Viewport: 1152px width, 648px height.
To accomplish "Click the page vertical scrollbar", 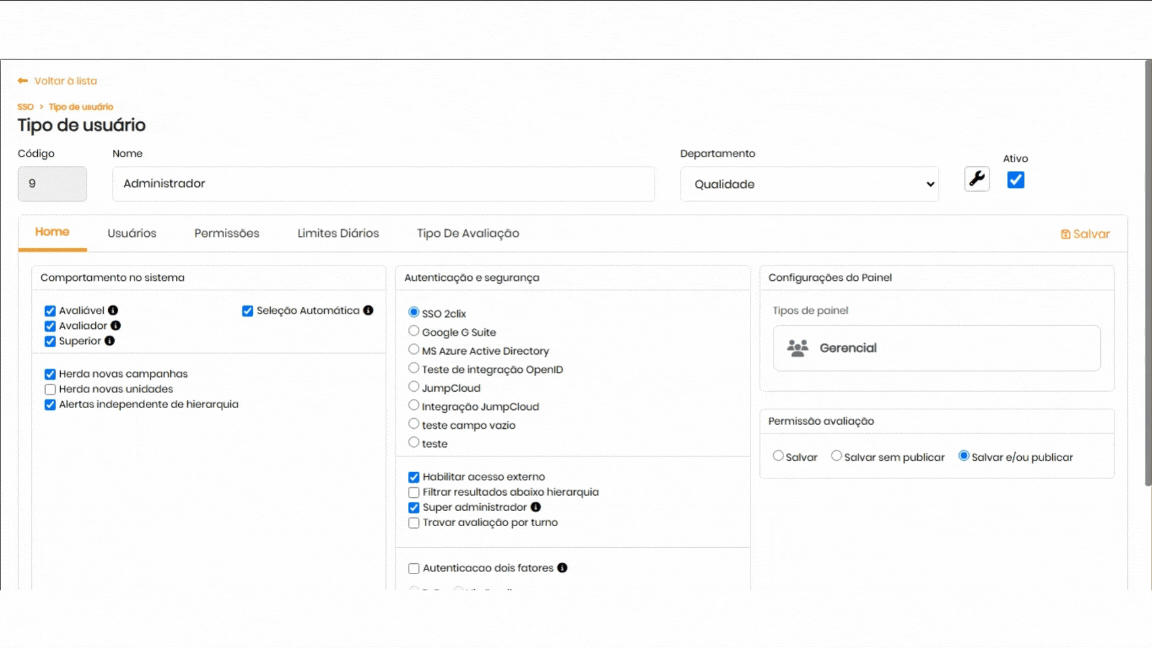I will pos(1147,300).
